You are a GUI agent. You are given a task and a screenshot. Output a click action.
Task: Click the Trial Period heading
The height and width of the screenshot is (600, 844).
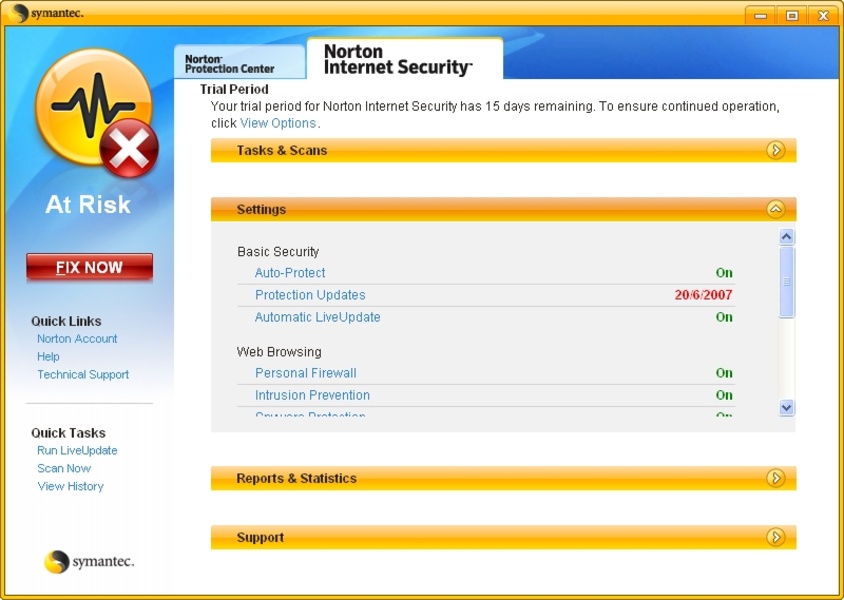coord(234,89)
